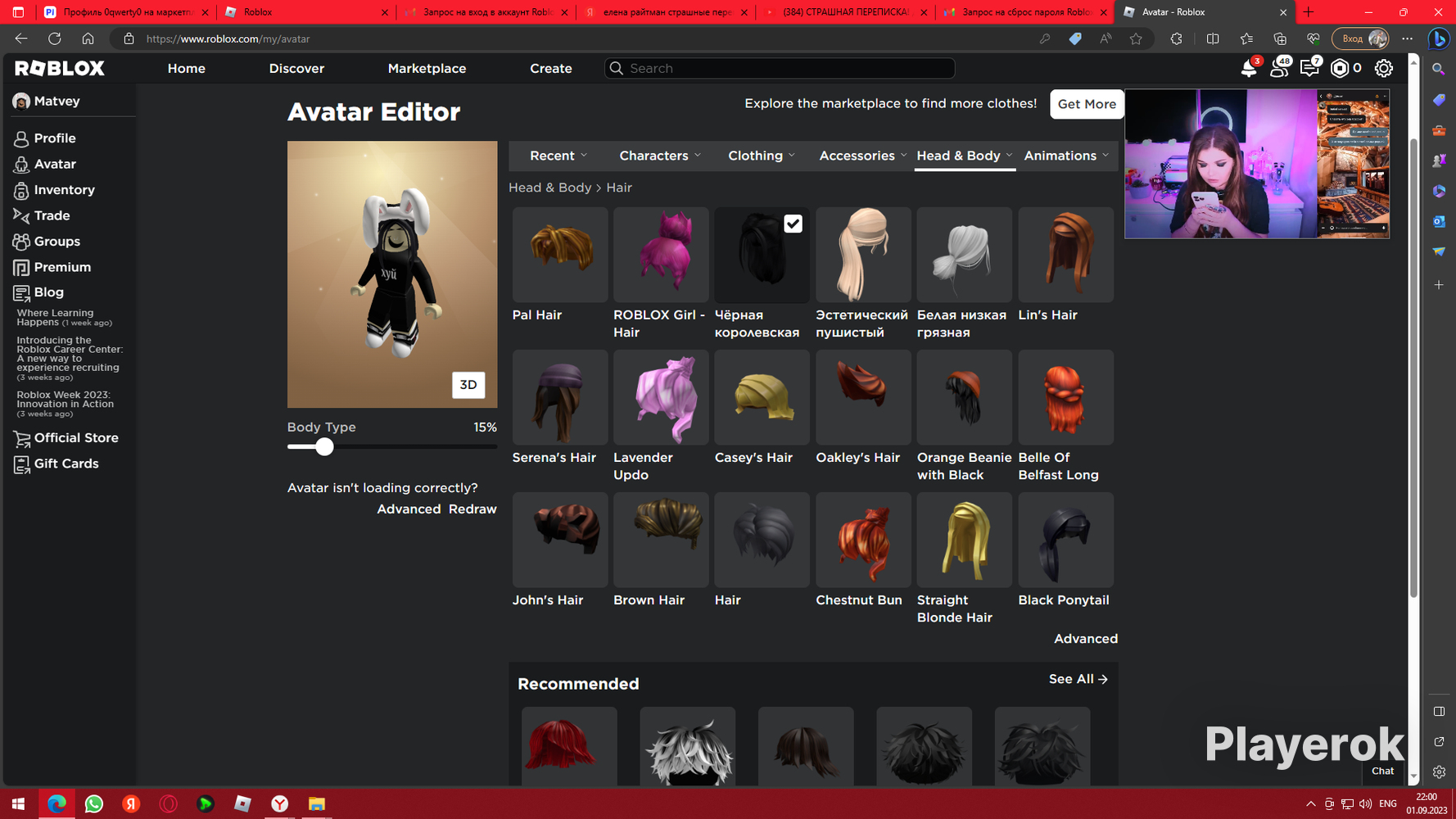Open the Windows Start menu

click(x=19, y=804)
